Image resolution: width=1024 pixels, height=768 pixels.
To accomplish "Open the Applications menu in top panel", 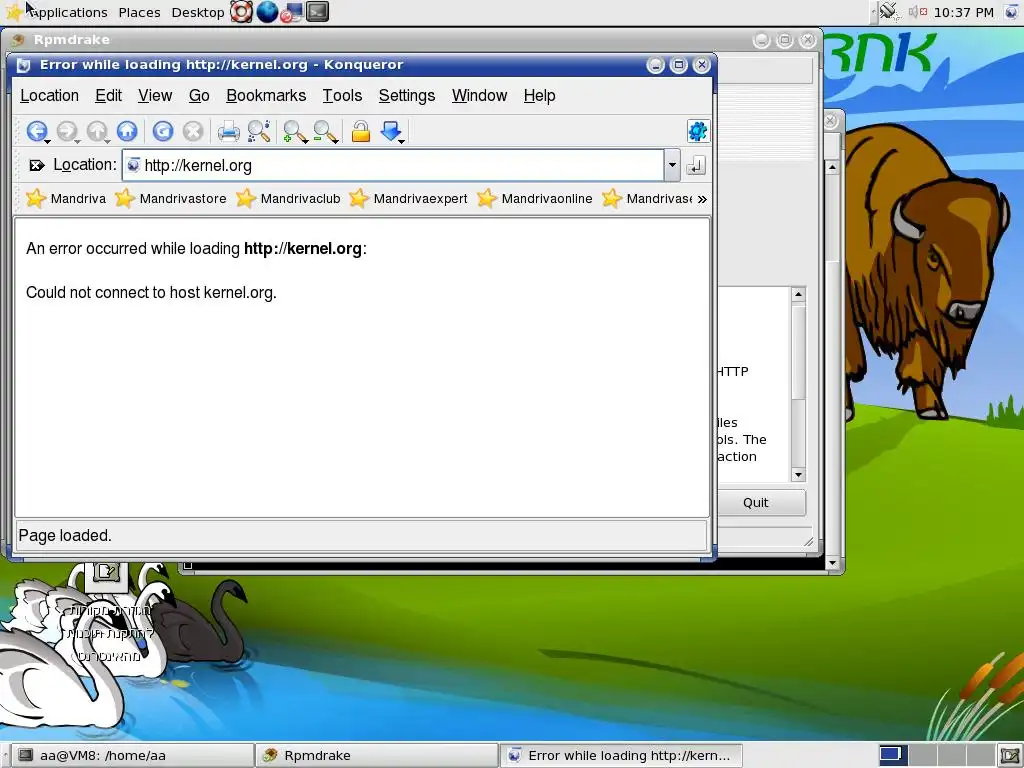I will (68, 12).
